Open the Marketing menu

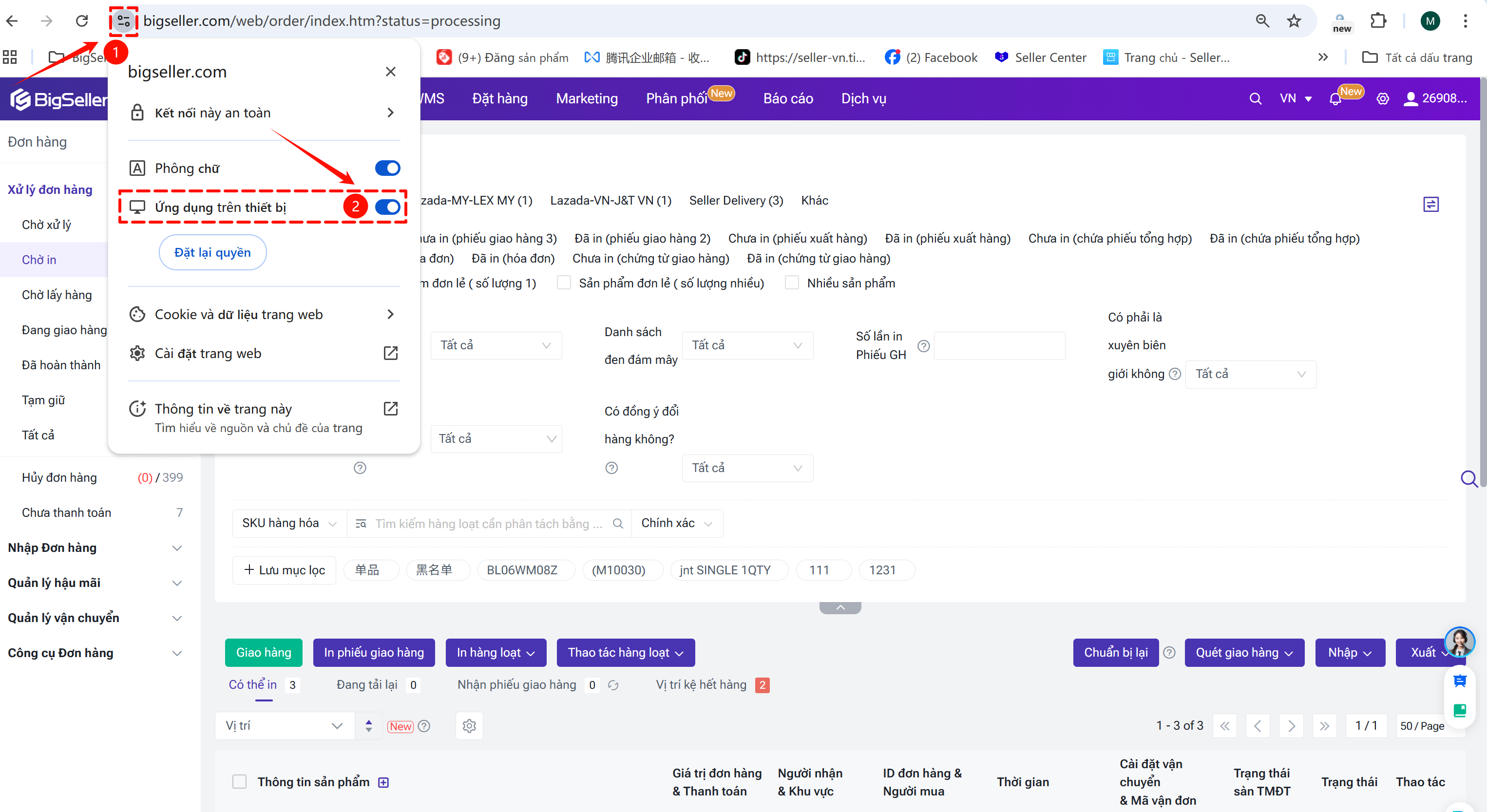(587, 99)
